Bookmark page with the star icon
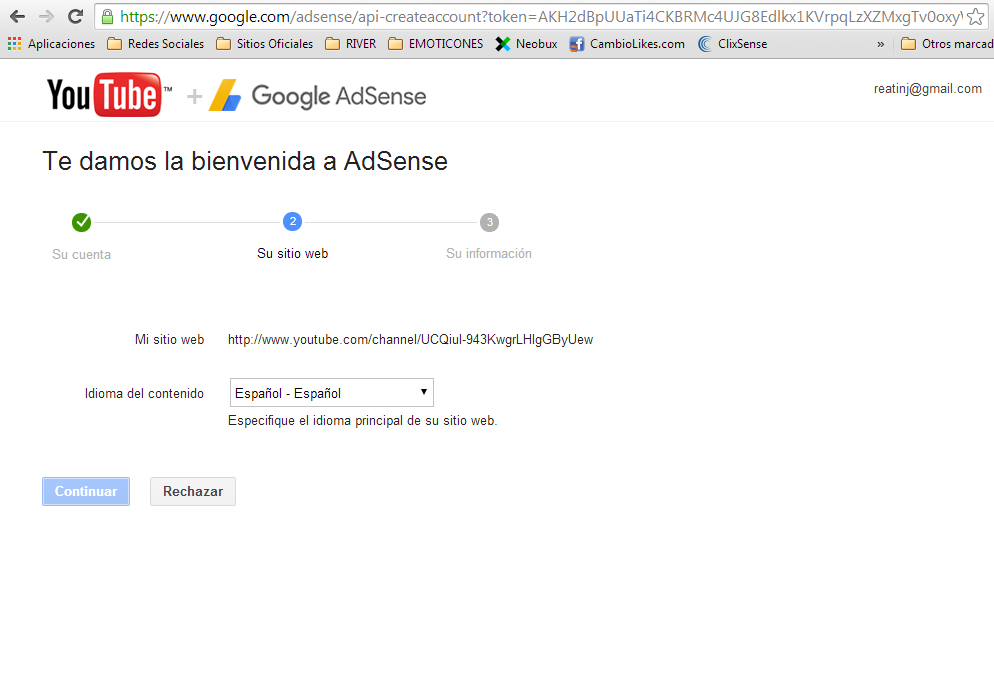994x696 pixels. pos(976,16)
